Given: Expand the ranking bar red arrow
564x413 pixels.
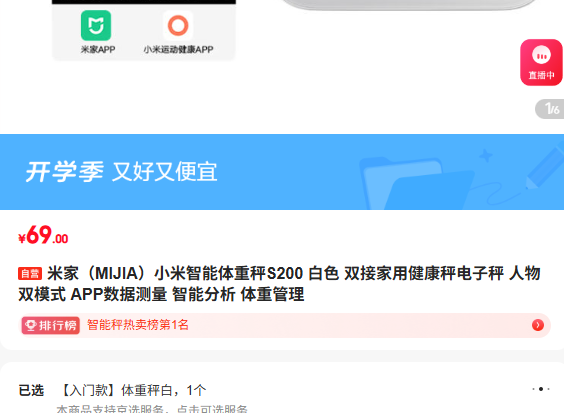Looking at the screenshot, I should [x=538, y=325].
